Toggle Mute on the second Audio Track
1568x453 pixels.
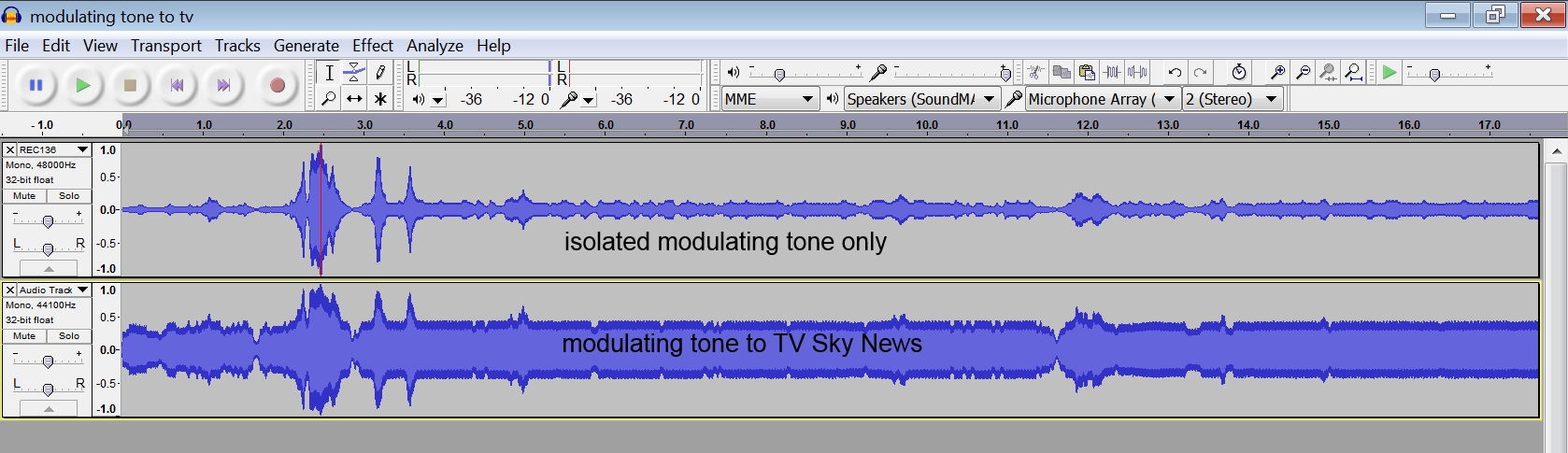pyautogui.click(x=24, y=336)
